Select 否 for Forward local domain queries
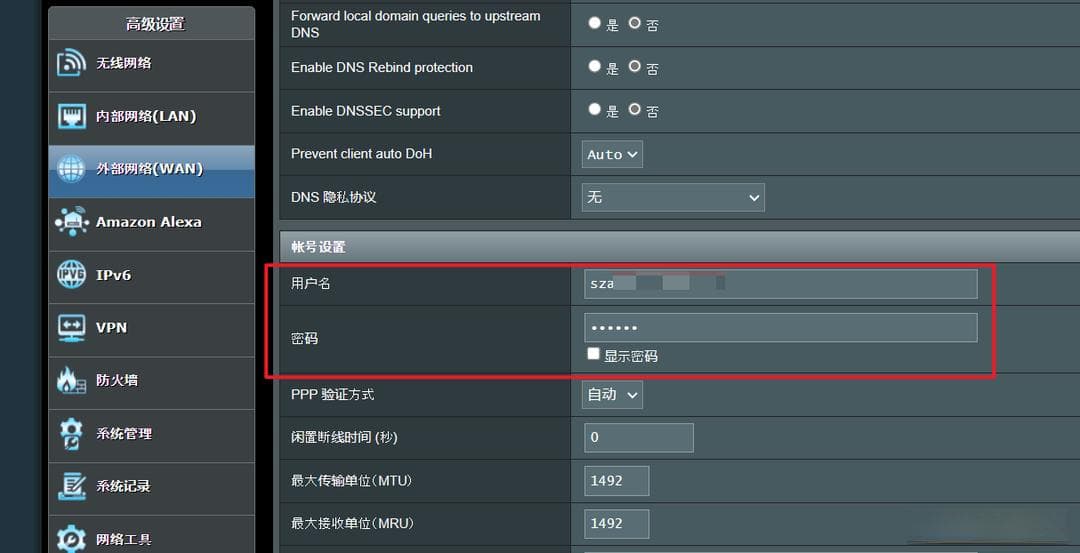 [634, 23]
